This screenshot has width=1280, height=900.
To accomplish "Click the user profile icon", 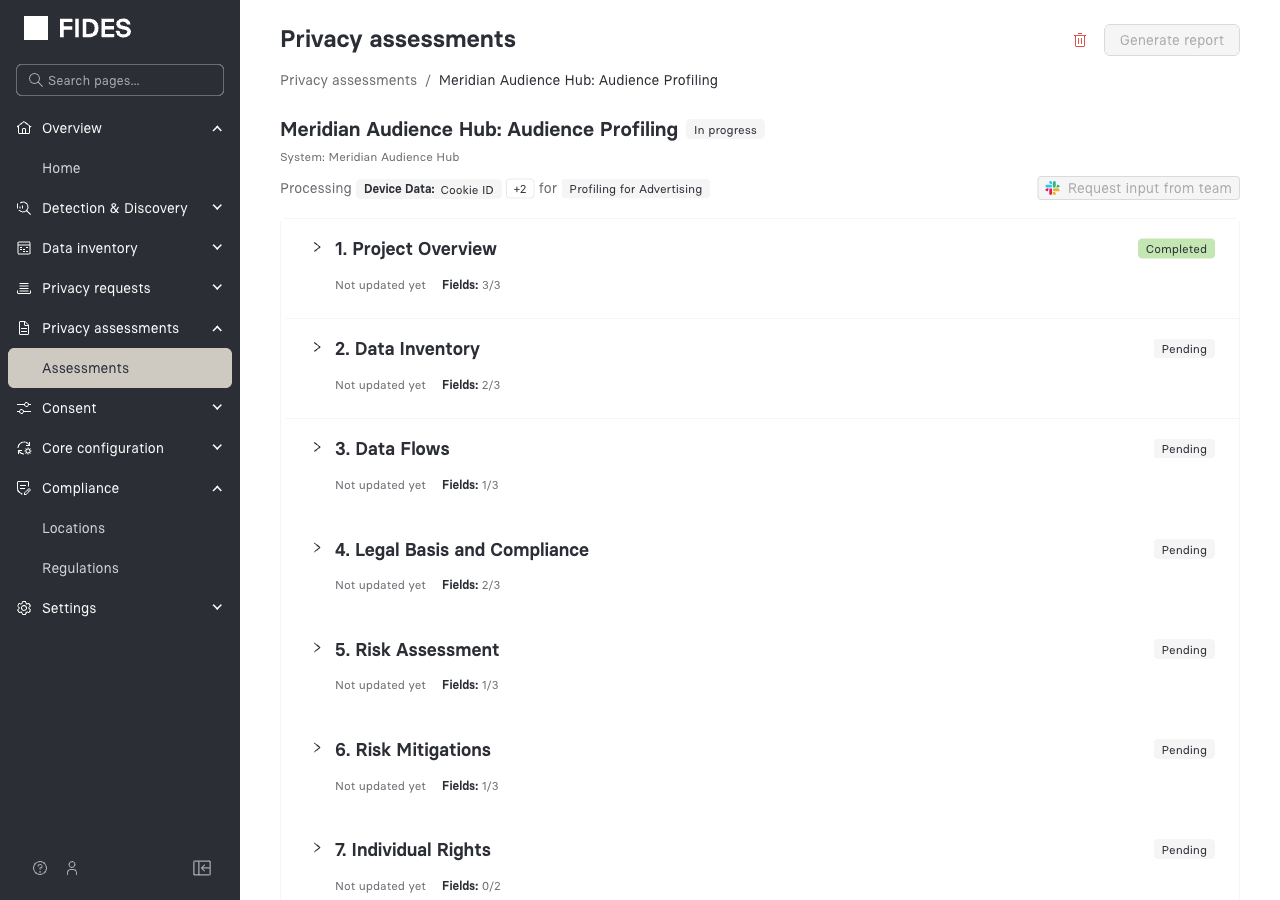I will [x=71, y=868].
